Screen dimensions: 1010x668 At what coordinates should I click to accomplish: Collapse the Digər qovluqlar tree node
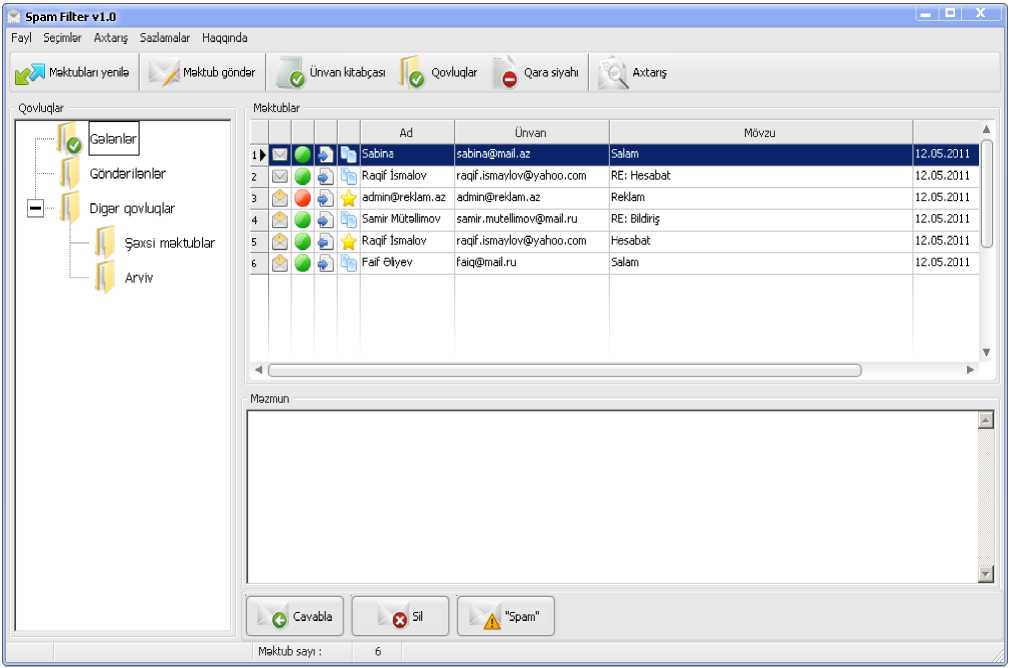click(x=36, y=209)
